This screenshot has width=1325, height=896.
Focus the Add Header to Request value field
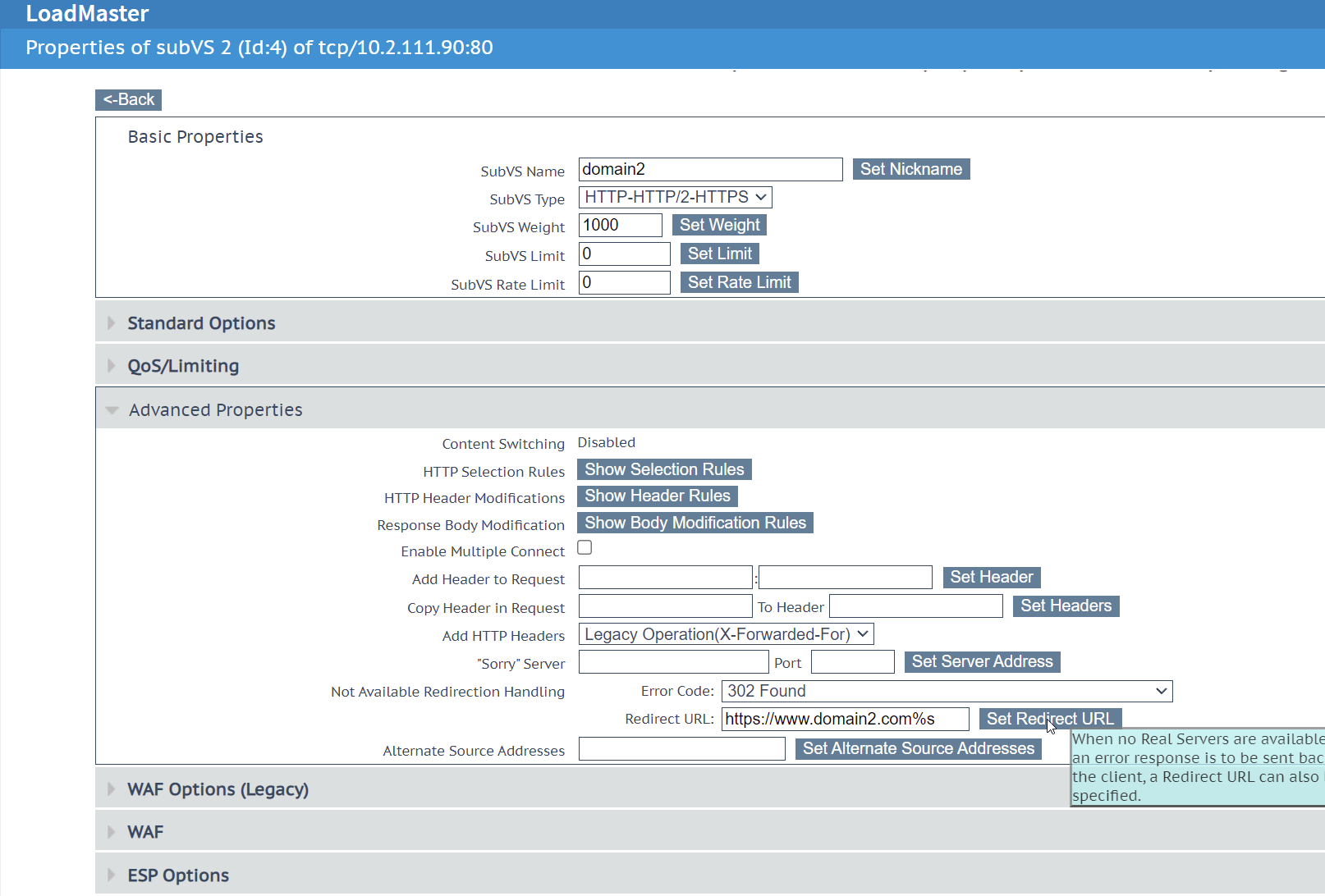[x=846, y=577]
